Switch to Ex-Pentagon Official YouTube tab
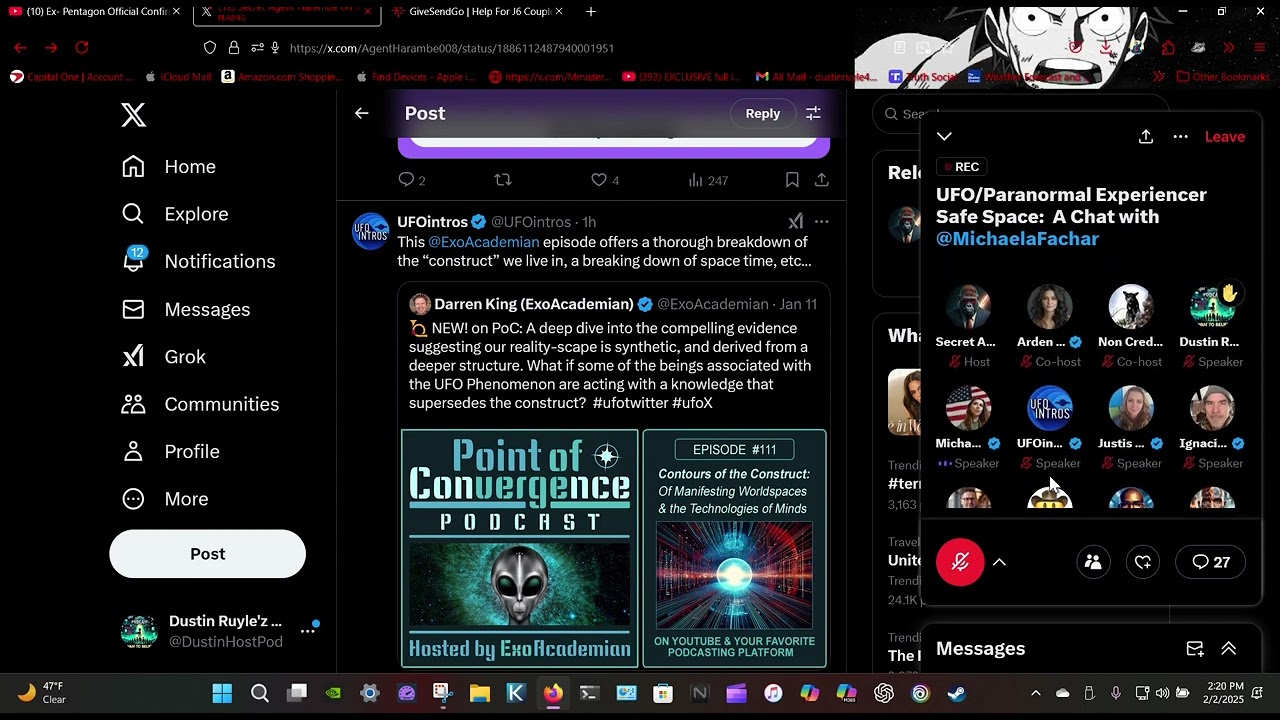 point(95,12)
